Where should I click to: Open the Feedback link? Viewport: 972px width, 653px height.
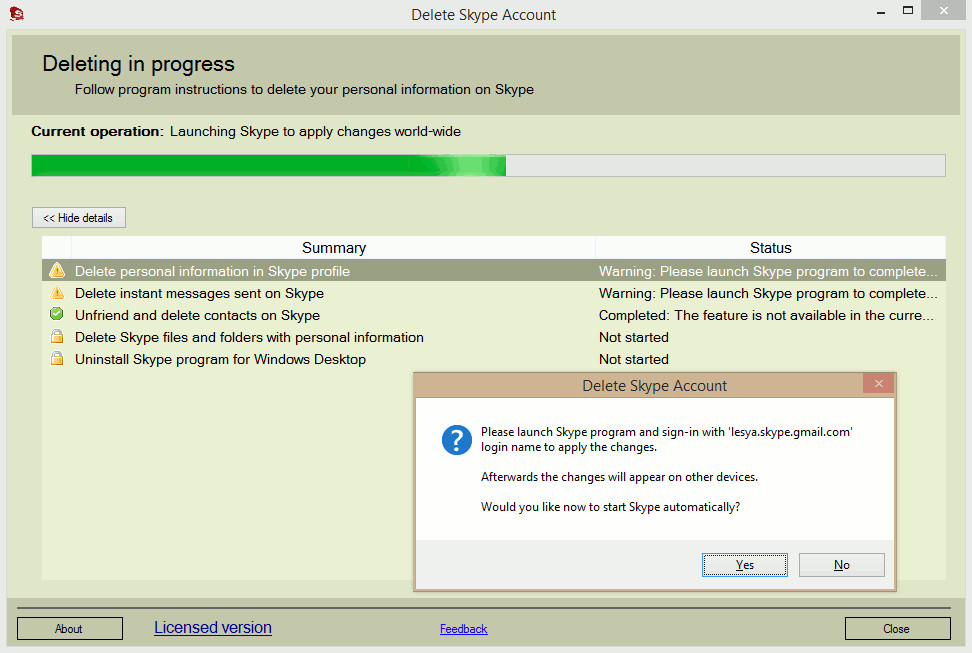pyautogui.click(x=464, y=629)
